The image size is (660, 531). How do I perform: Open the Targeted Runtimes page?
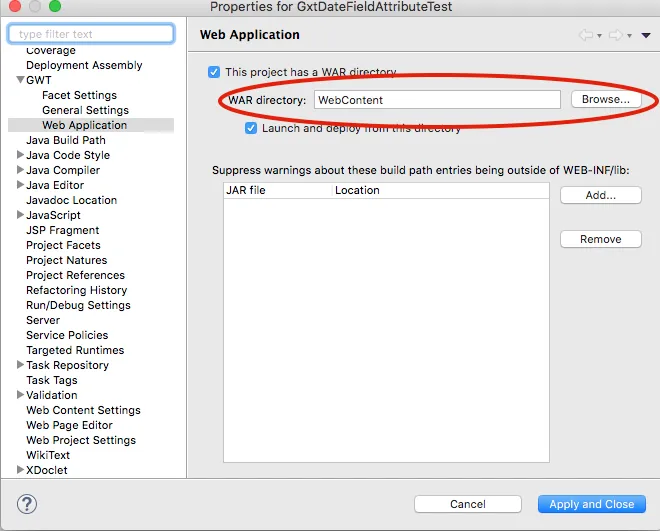coord(75,350)
